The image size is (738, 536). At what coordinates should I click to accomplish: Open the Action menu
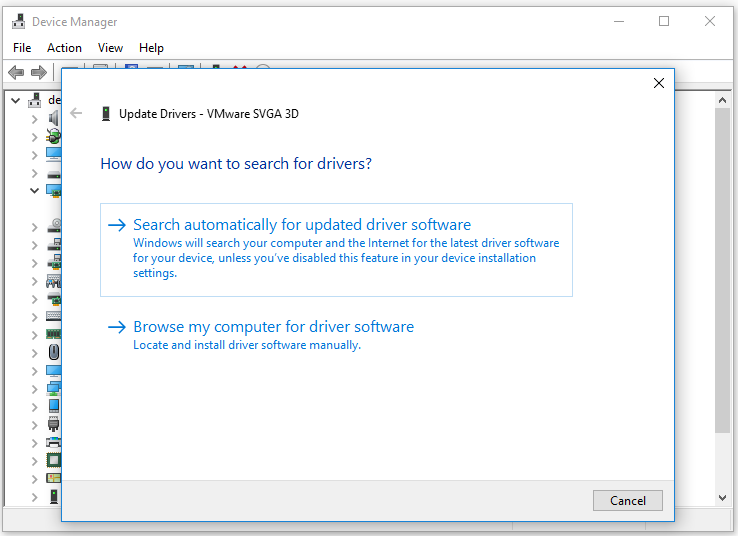pyautogui.click(x=64, y=48)
